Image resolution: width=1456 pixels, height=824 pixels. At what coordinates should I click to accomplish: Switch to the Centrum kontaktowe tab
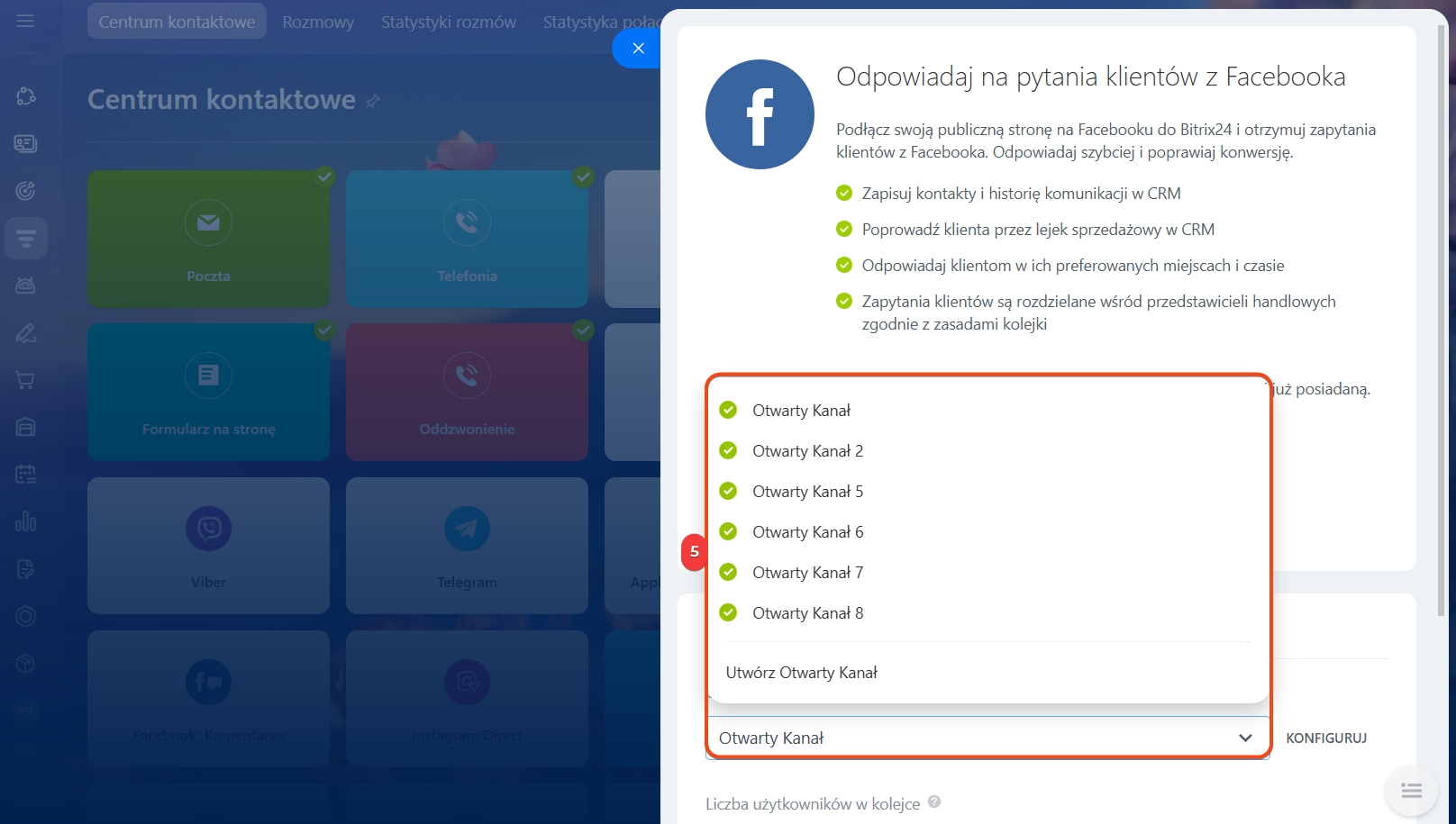[177, 22]
